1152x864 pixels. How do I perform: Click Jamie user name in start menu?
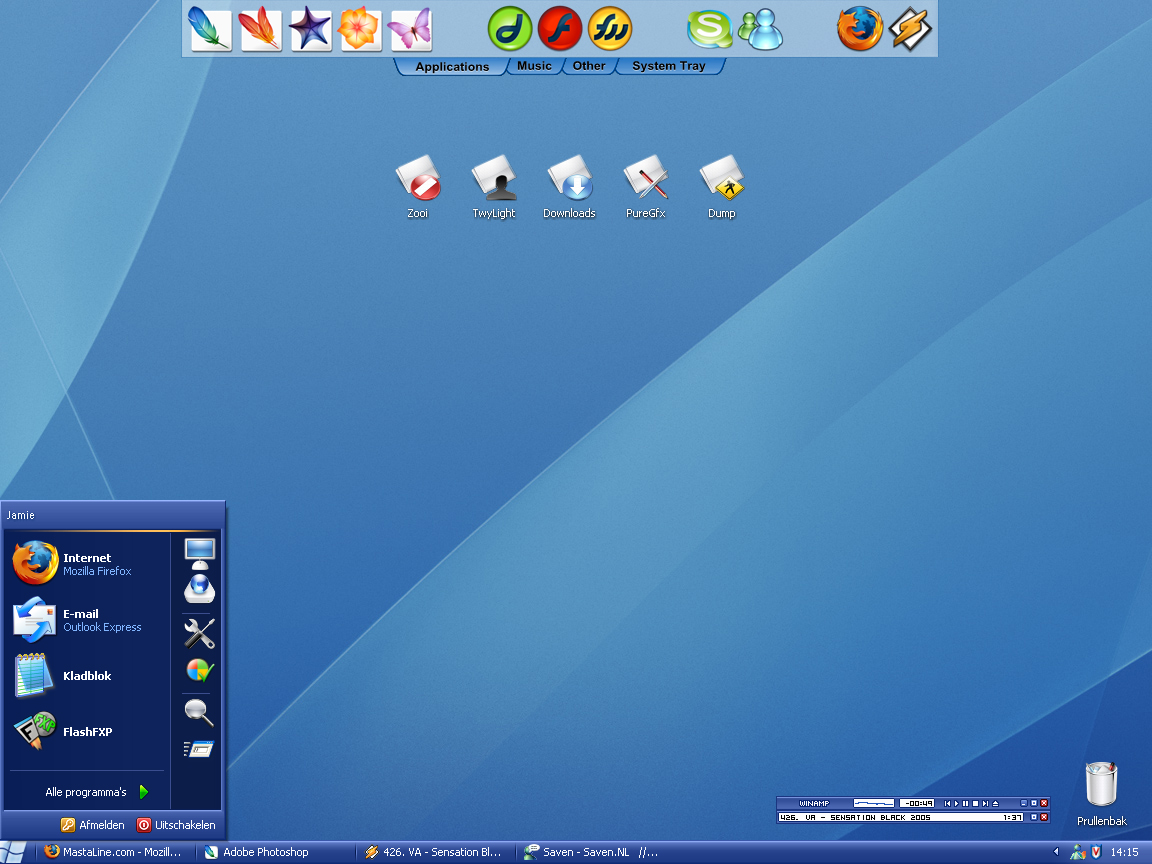pyautogui.click(x=21, y=515)
